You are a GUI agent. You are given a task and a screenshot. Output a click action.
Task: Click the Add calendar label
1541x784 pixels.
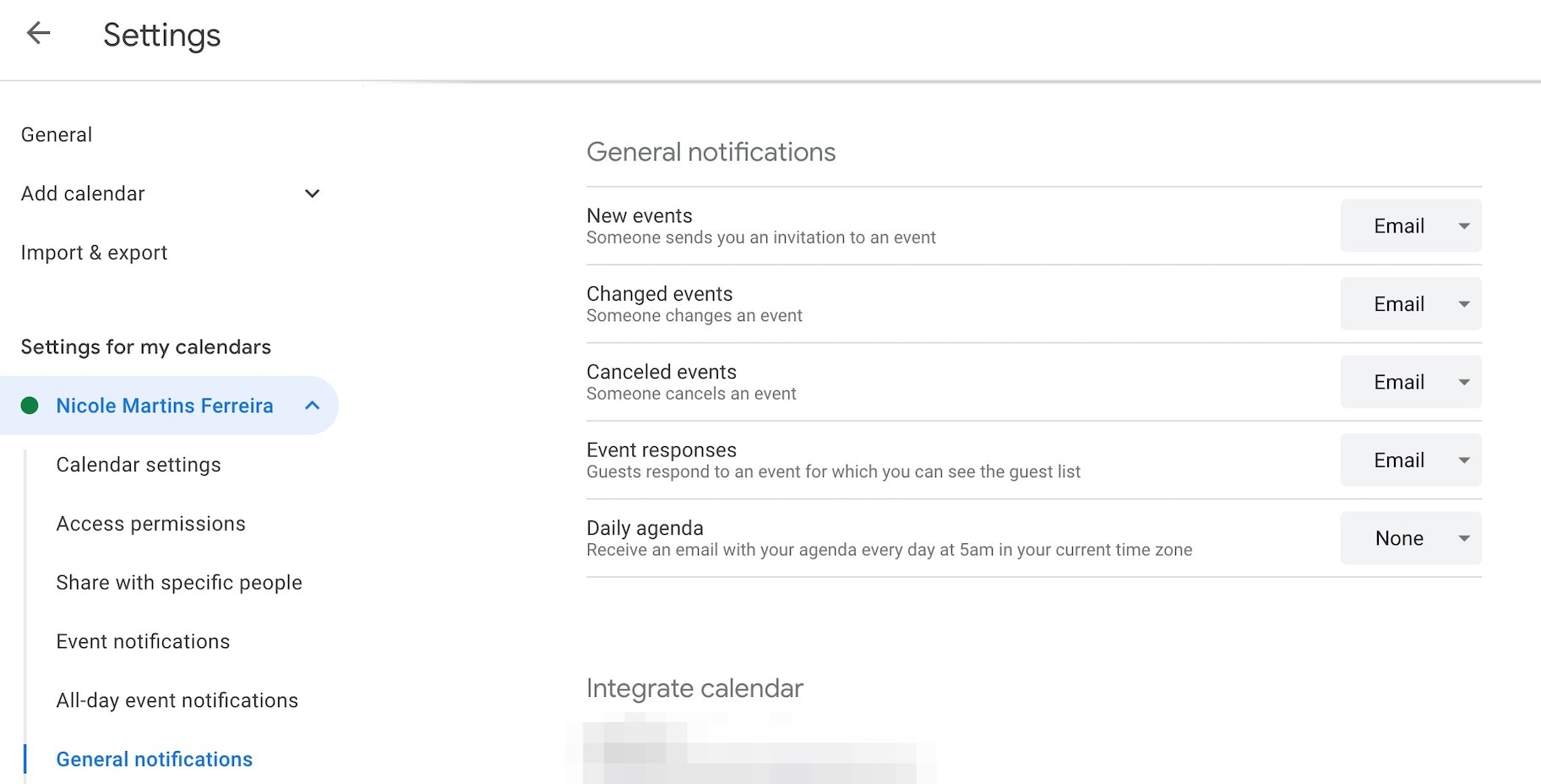coord(83,193)
